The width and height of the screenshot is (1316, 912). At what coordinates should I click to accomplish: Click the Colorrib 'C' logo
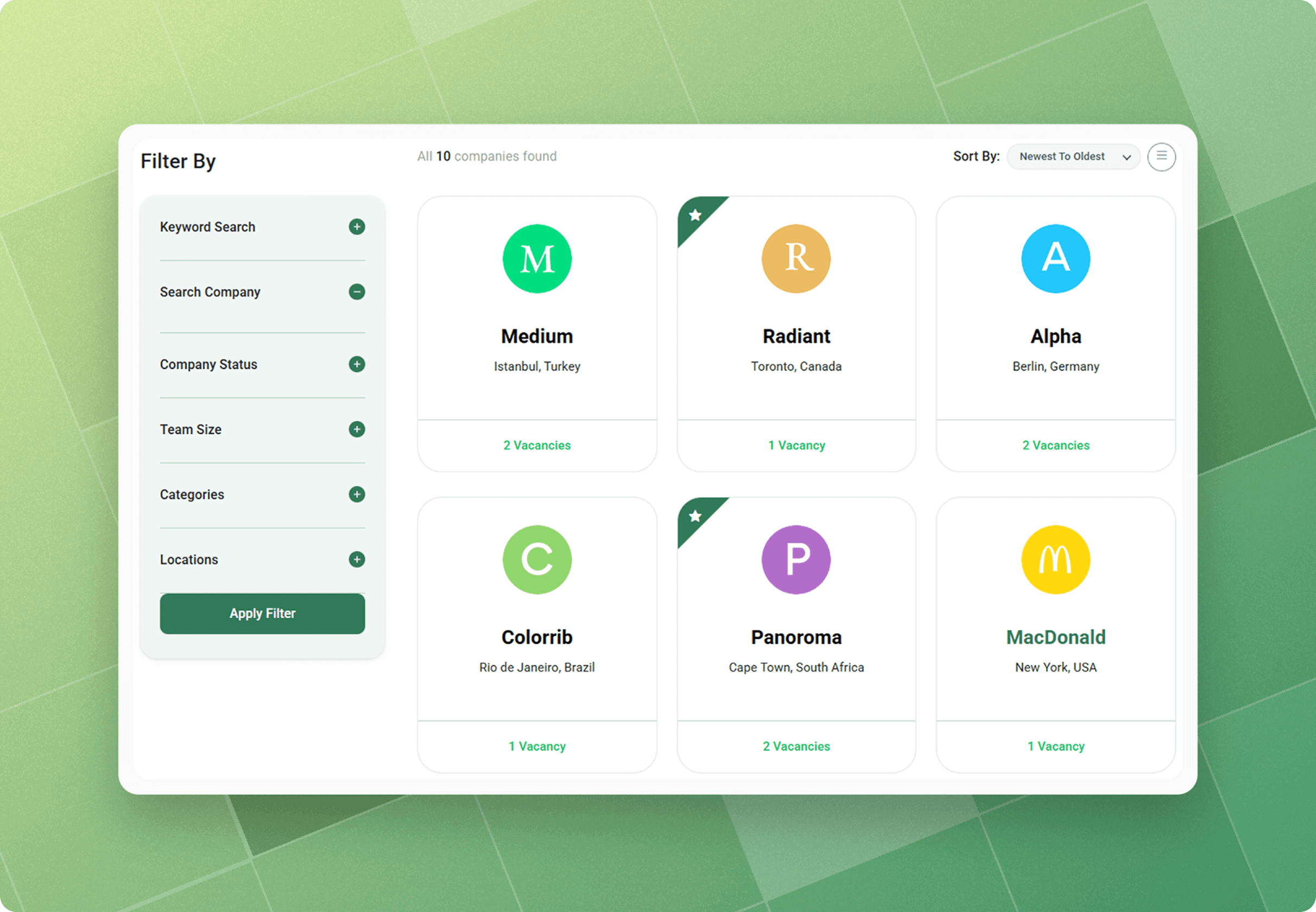[536, 560]
